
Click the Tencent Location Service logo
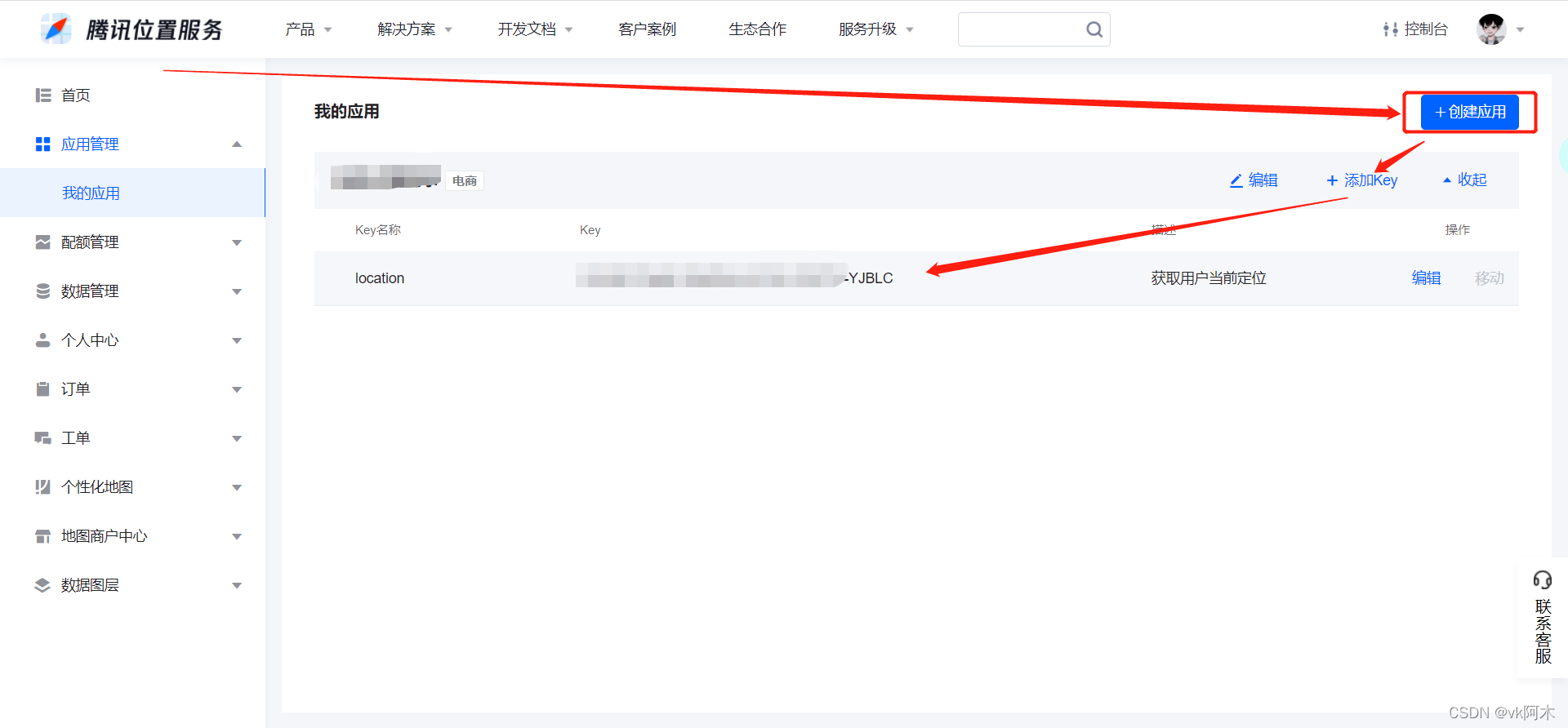point(132,29)
